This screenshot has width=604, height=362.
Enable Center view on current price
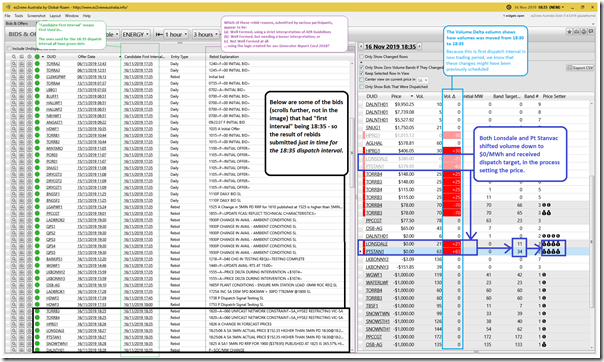[361, 80]
